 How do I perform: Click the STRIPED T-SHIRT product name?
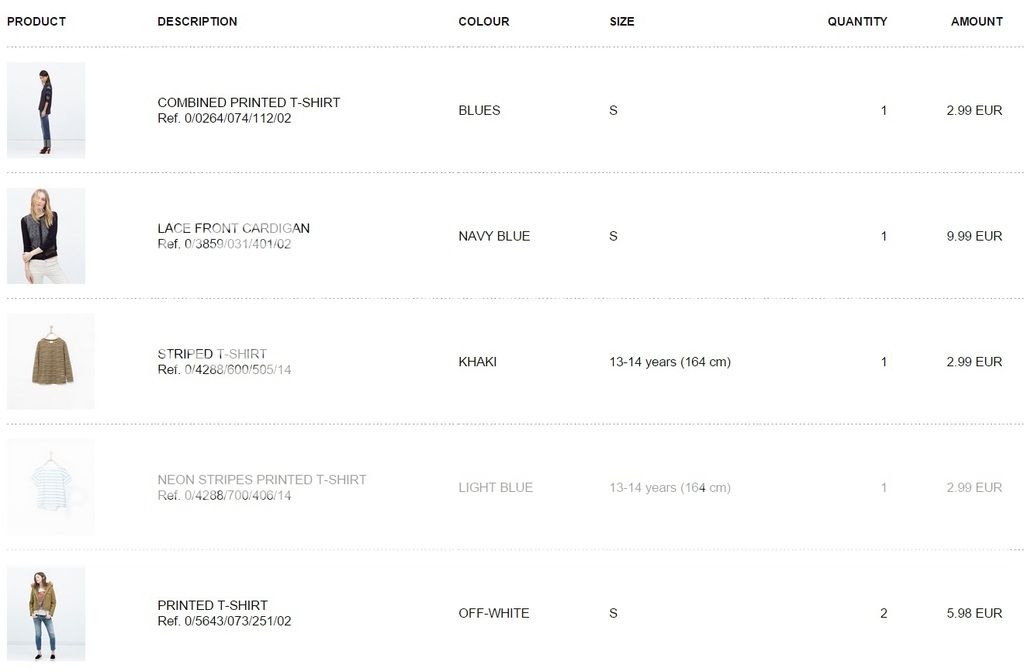pyautogui.click(x=212, y=354)
